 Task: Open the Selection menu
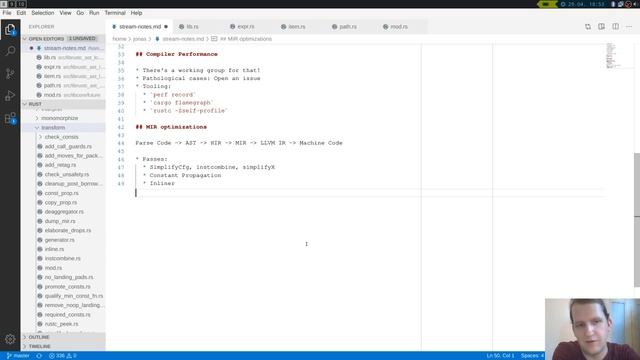(42, 13)
